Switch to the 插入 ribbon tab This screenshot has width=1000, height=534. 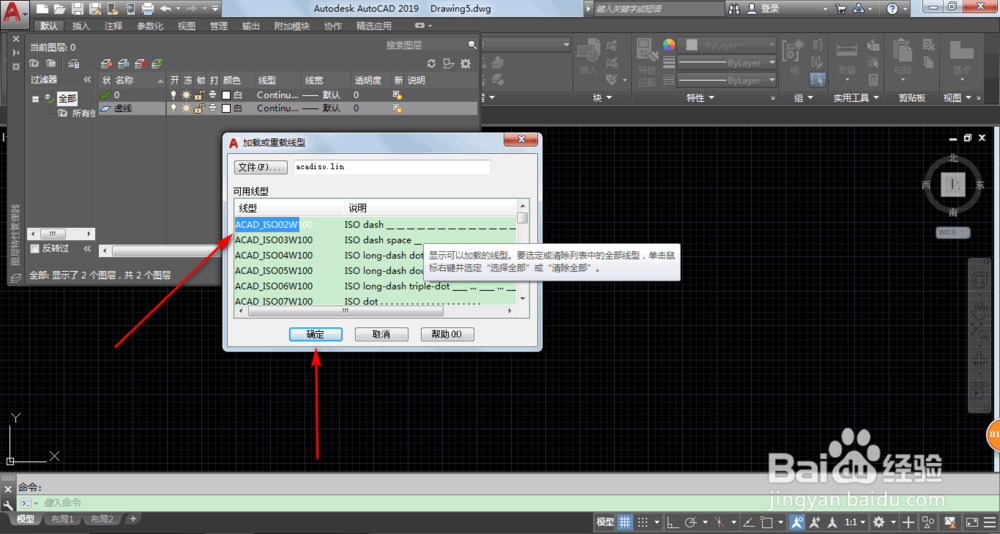pyautogui.click(x=81, y=26)
